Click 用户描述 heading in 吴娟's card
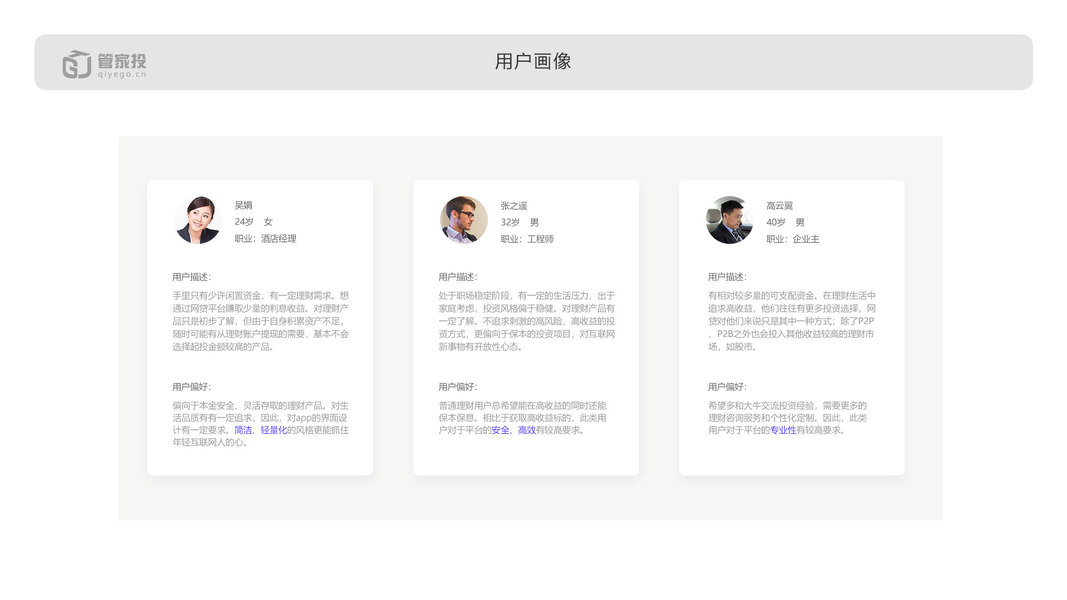The image size is (1067, 600). [x=191, y=277]
